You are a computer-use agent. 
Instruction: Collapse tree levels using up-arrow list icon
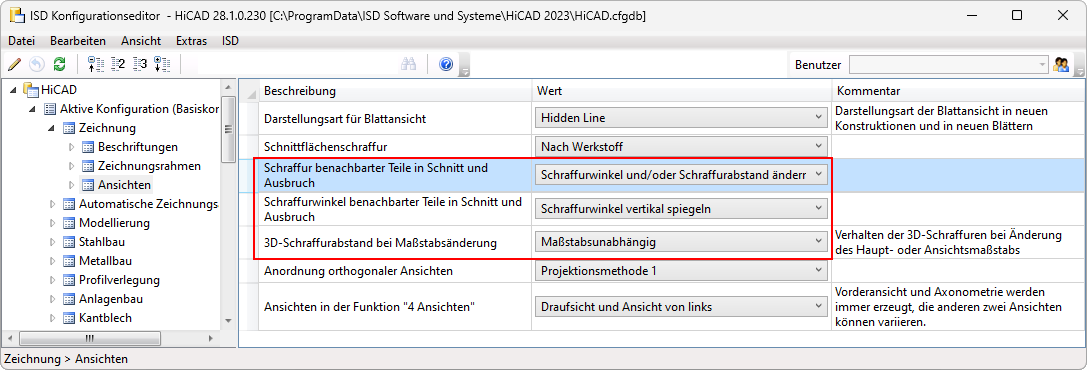96,64
